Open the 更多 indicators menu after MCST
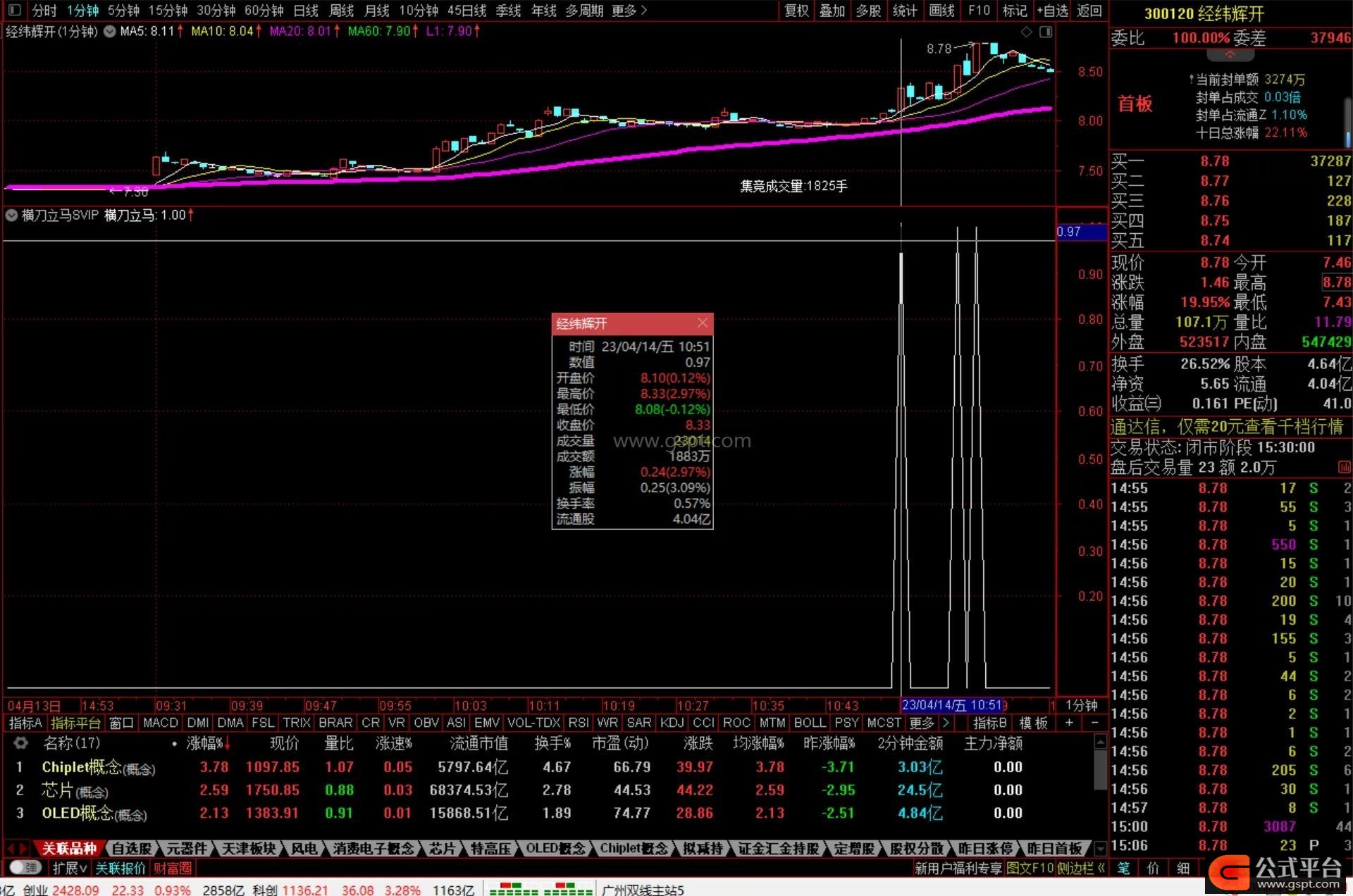The image size is (1353, 896). 921,723
